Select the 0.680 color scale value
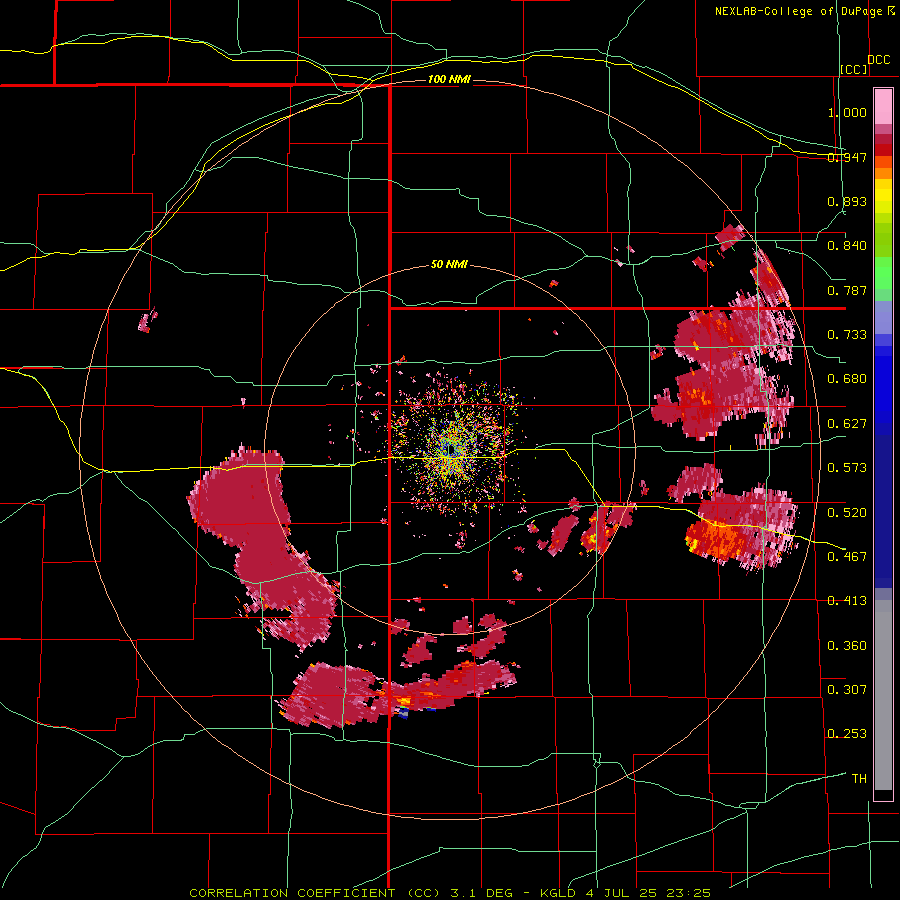Viewport: 900px width, 900px height. pos(847,379)
